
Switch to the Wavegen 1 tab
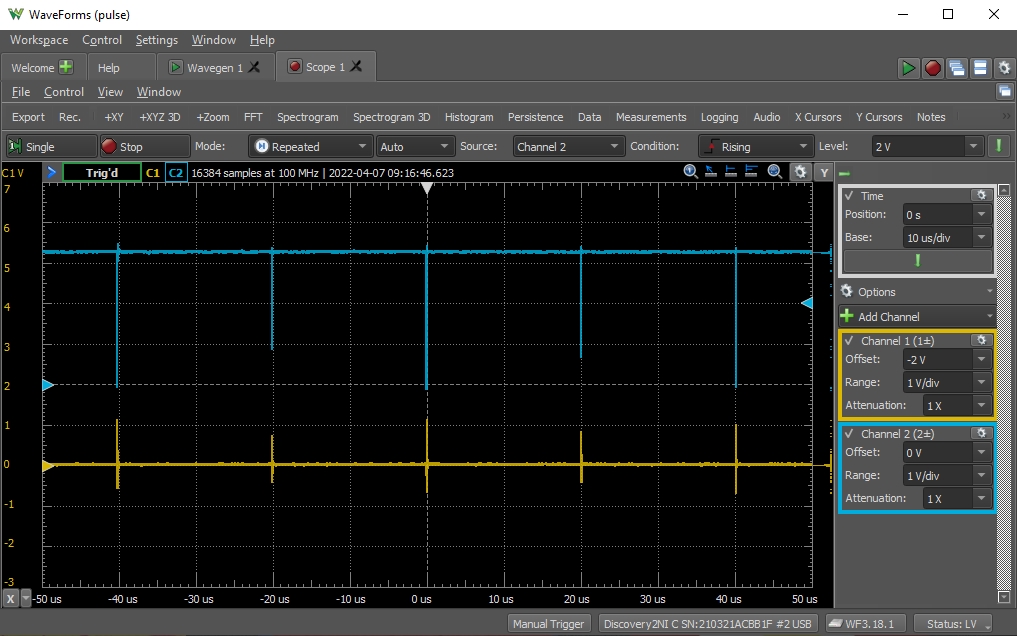tap(215, 67)
